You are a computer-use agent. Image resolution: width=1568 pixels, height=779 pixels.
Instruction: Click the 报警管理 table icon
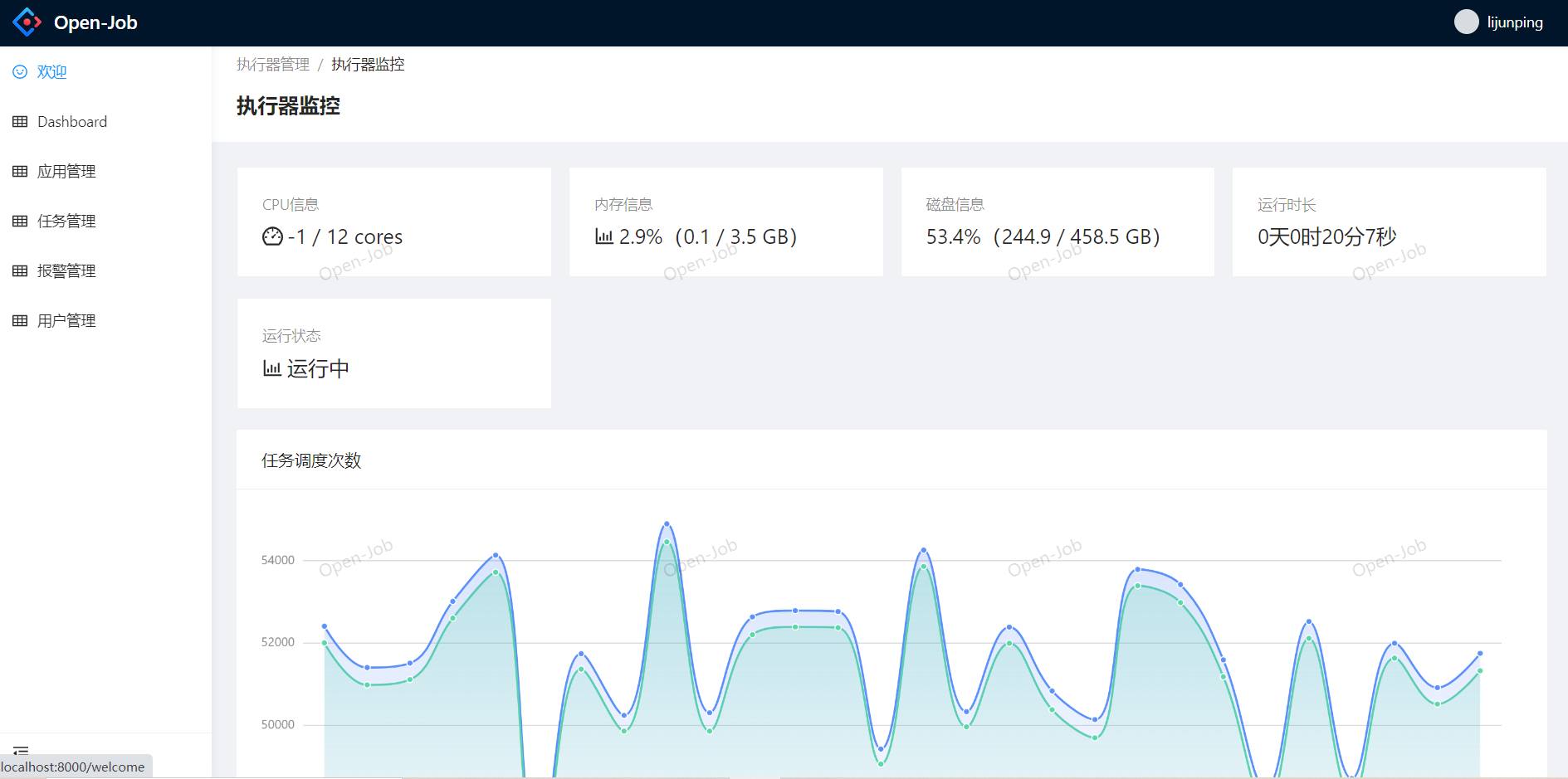(20, 271)
